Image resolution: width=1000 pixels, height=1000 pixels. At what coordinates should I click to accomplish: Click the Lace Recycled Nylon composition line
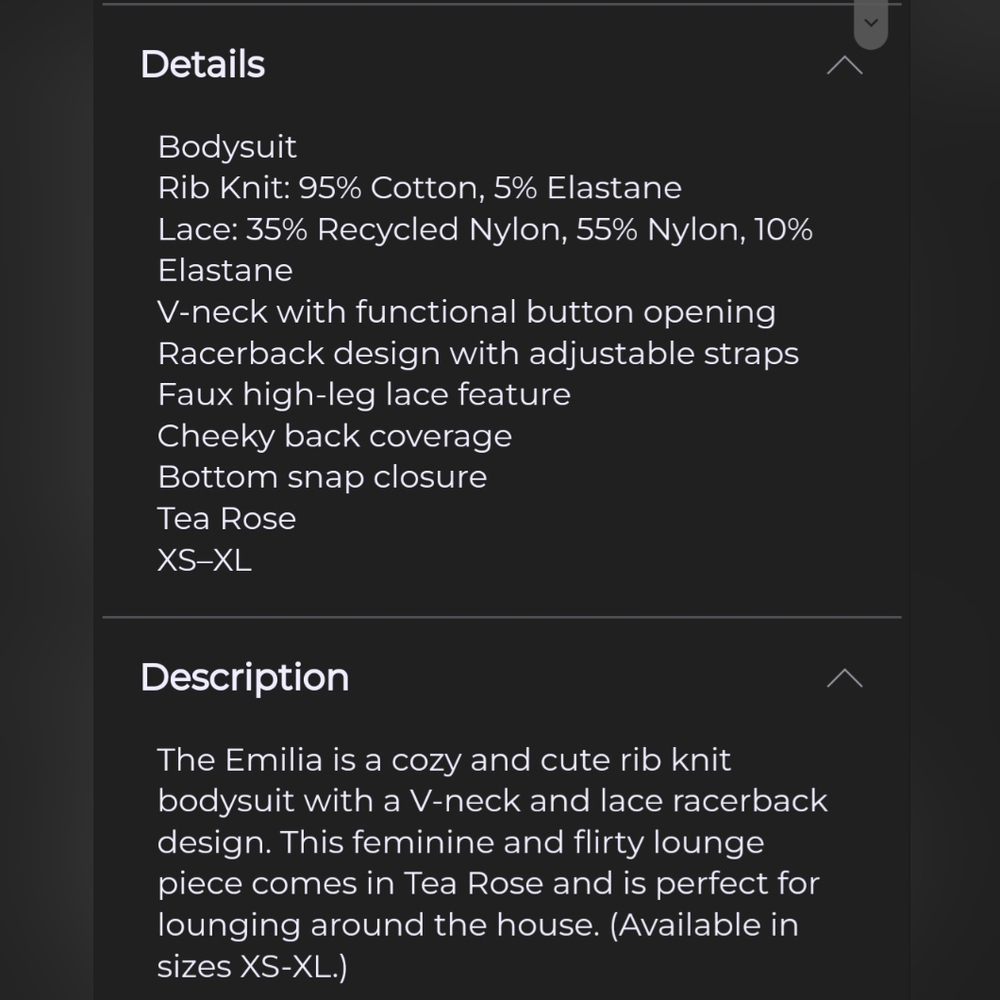485,230
